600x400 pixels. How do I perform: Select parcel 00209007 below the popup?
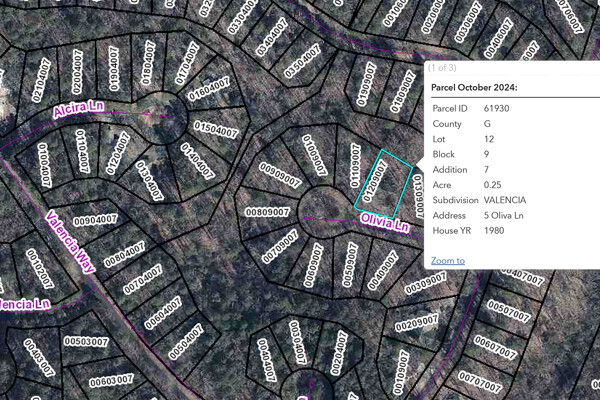point(416,322)
